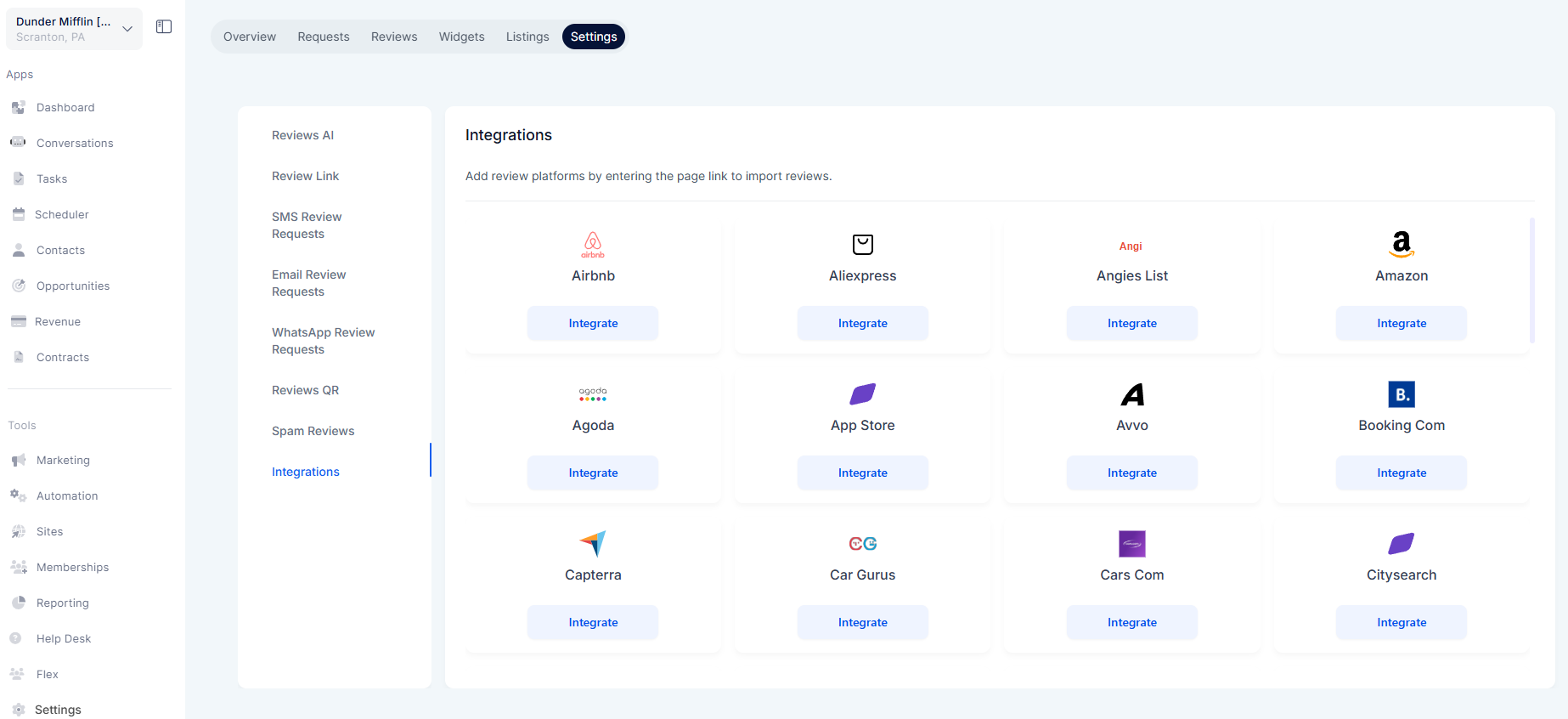Go to the Listings tab

pos(527,37)
